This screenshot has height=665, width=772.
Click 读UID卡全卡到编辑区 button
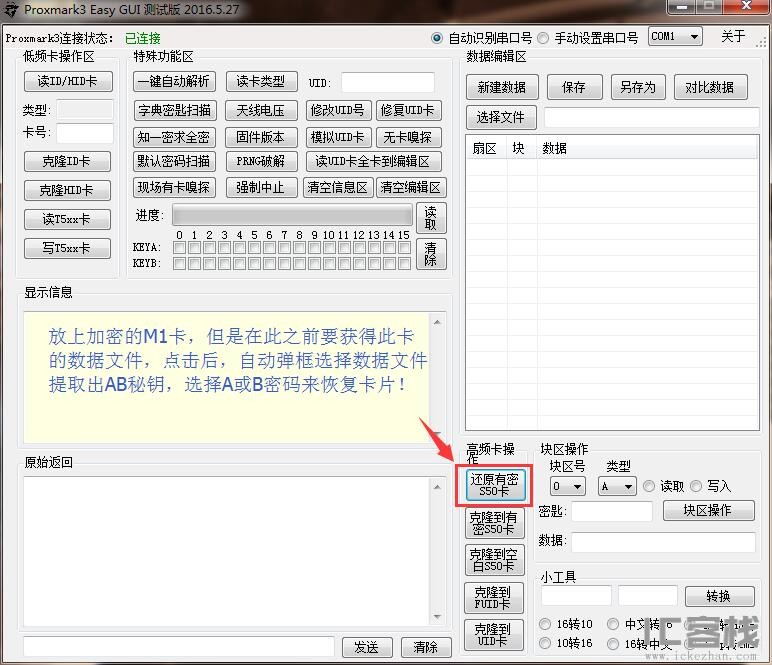tap(373, 161)
